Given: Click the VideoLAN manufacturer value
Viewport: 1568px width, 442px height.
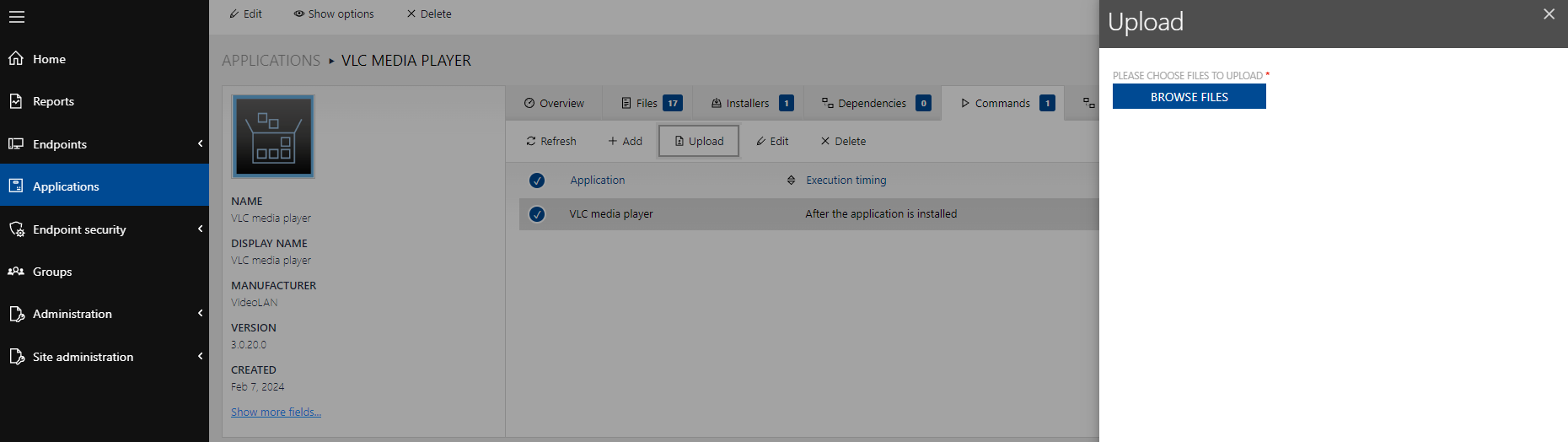Looking at the screenshot, I should coord(255,303).
